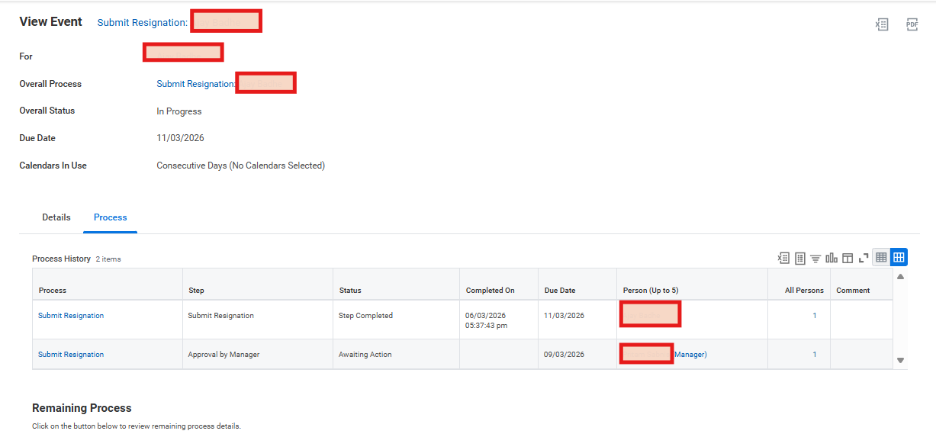Export Process History table to Excel
This screenshot has width=936, height=441.
point(784,258)
